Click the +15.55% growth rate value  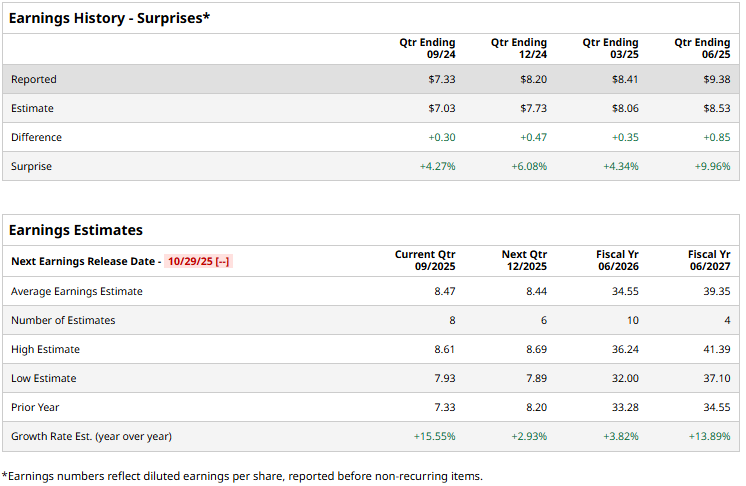[434, 436]
